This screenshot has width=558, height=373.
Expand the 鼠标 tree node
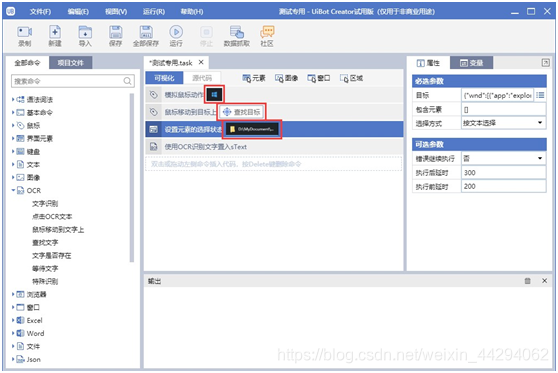[x=13, y=125]
